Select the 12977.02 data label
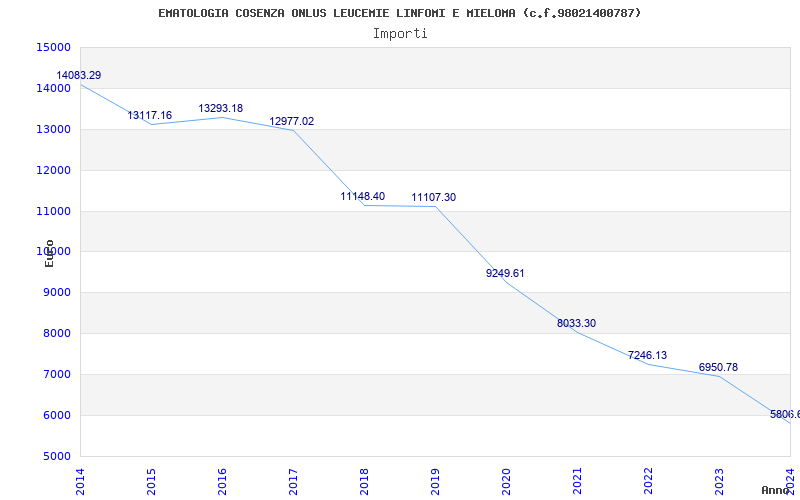This screenshot has height=500, width=800. [x=291, y=121]
